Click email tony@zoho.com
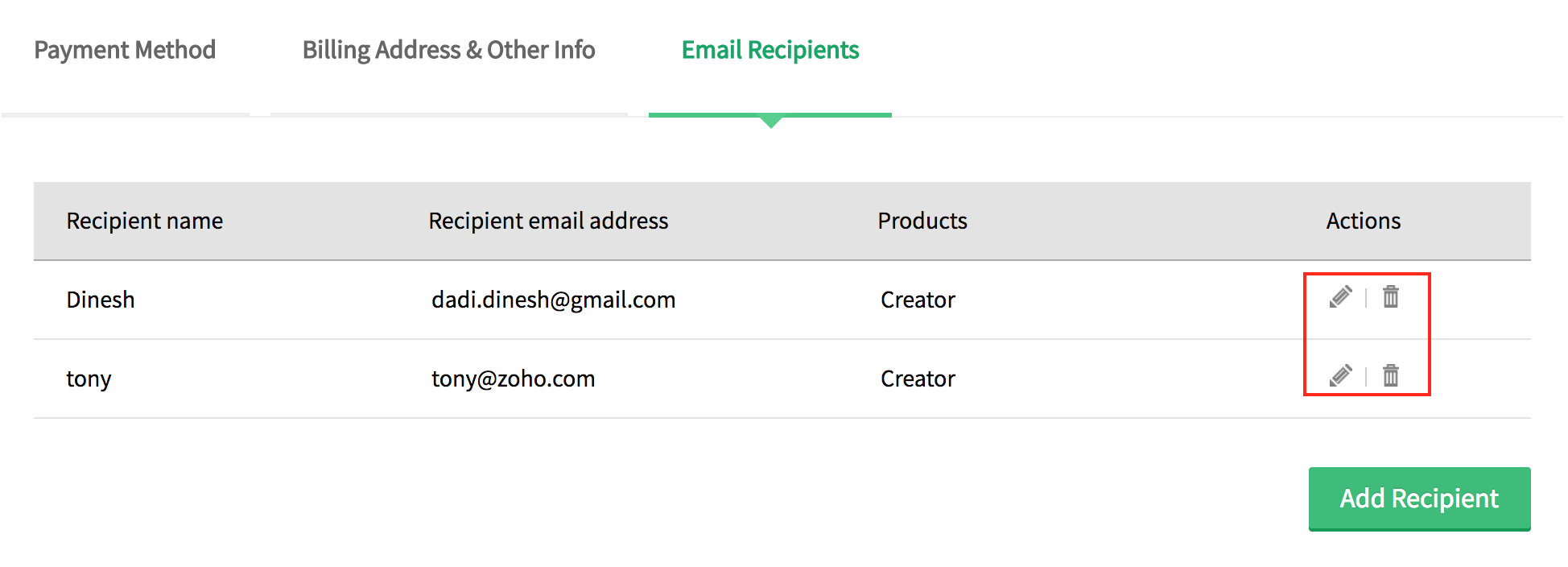The image size is (1568, 567). [513, 379]
